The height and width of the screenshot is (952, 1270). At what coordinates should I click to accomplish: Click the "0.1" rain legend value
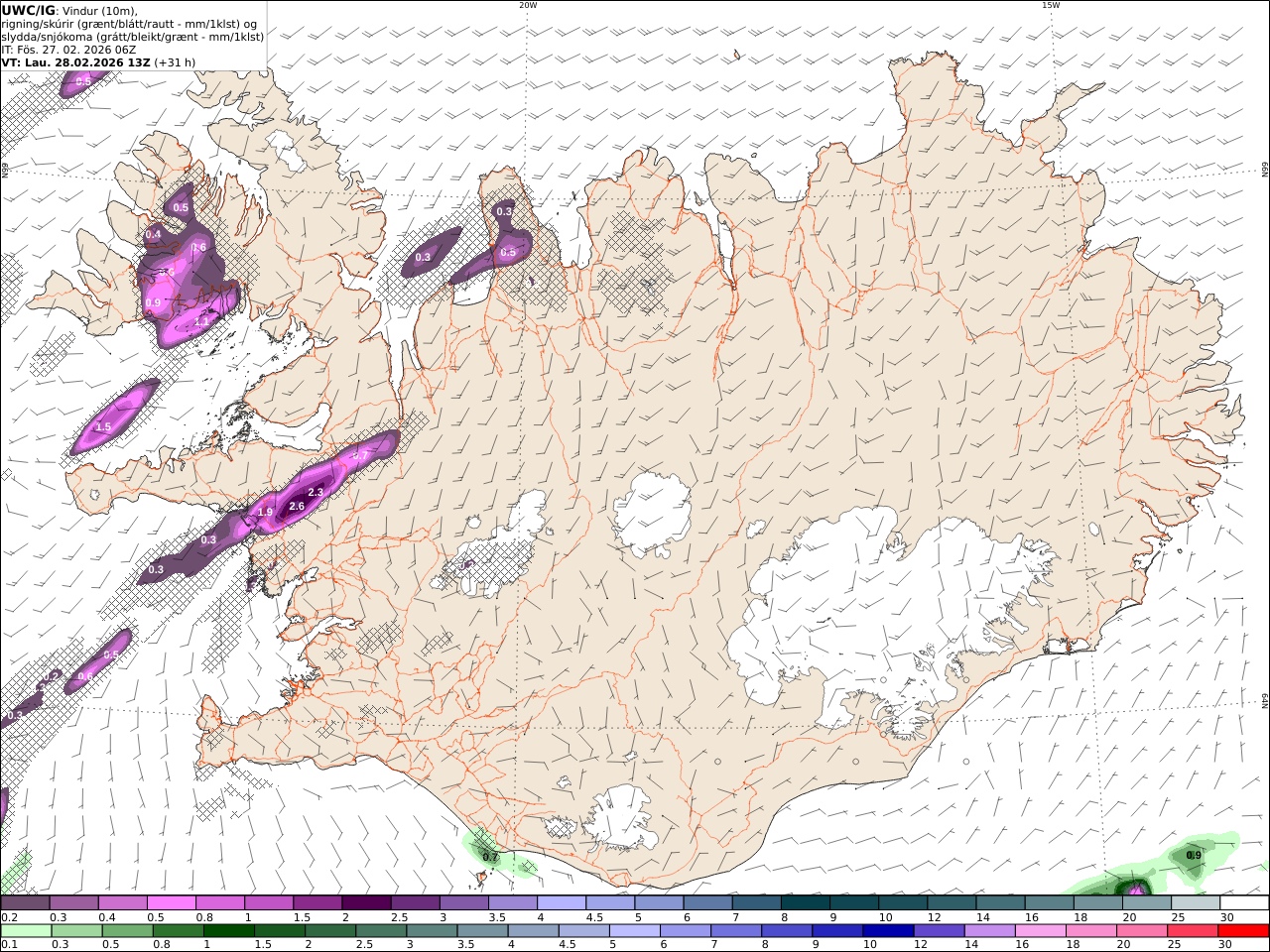pos(8,945)
